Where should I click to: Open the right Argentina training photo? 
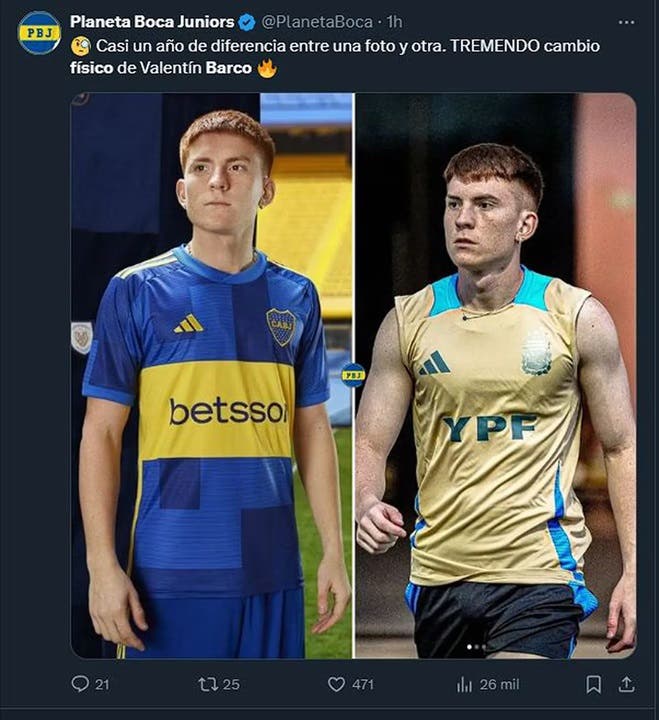point(495,375)
